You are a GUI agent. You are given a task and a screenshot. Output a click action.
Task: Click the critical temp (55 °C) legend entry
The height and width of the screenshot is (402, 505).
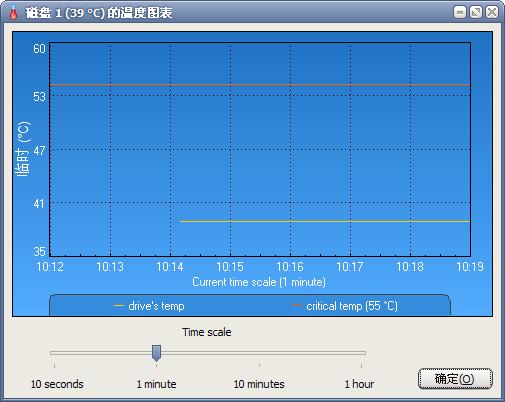tap(344, 306)
